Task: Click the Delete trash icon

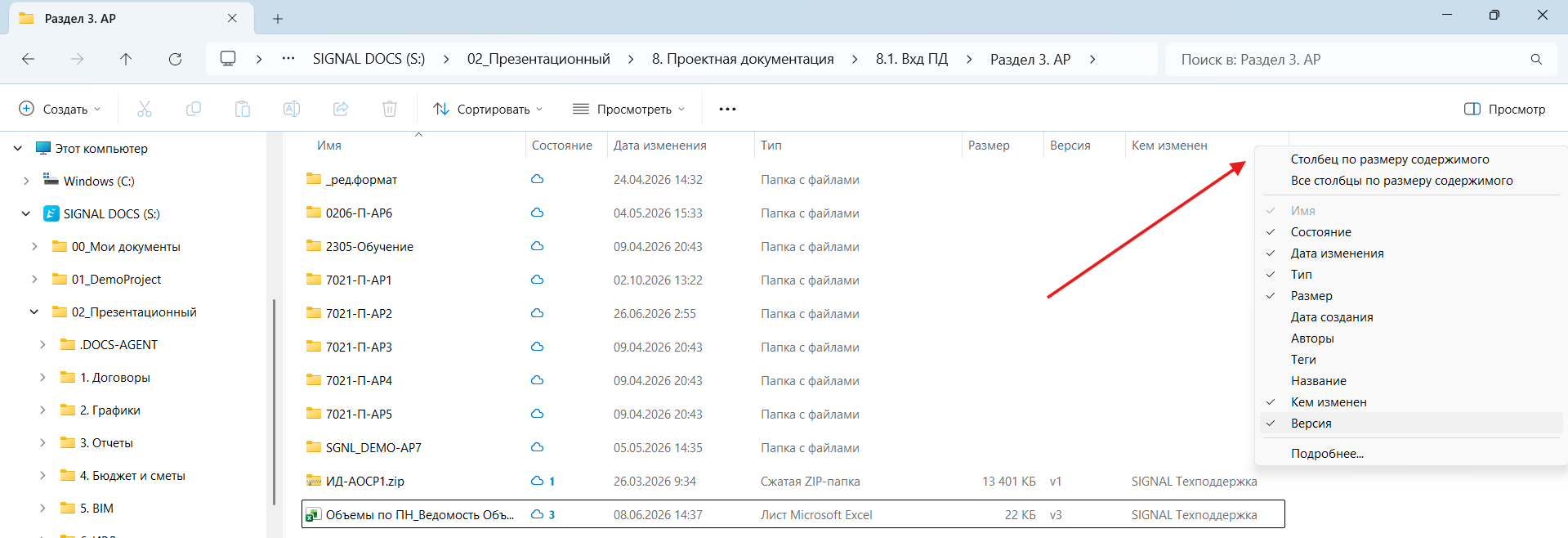Action: click(x=390, y=109)
